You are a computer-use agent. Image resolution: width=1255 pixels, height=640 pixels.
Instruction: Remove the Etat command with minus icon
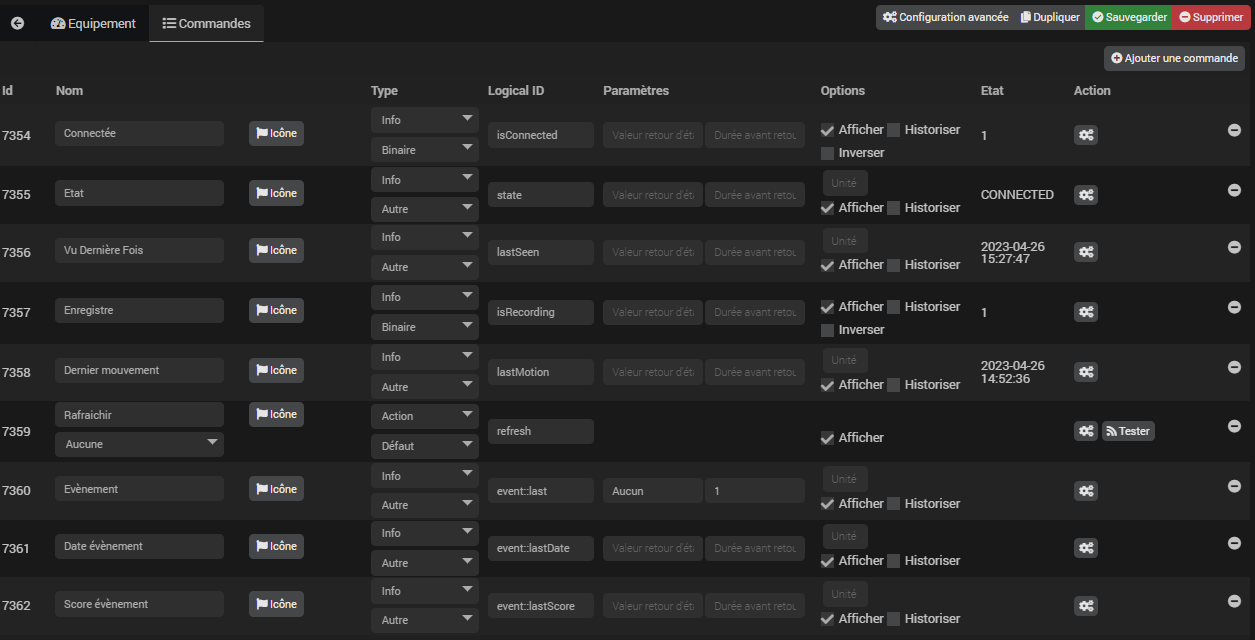pyautogui.click(x=1234, y=190)
